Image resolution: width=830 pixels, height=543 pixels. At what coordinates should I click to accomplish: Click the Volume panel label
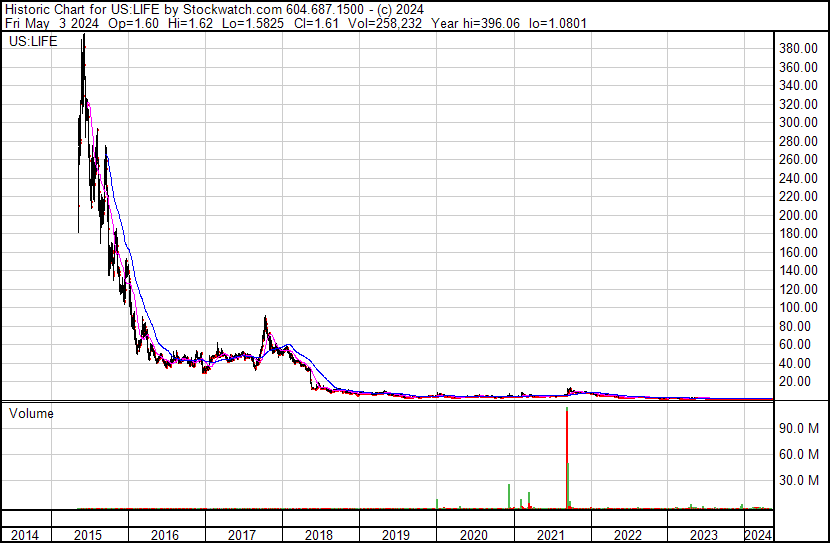coord(31,413)
